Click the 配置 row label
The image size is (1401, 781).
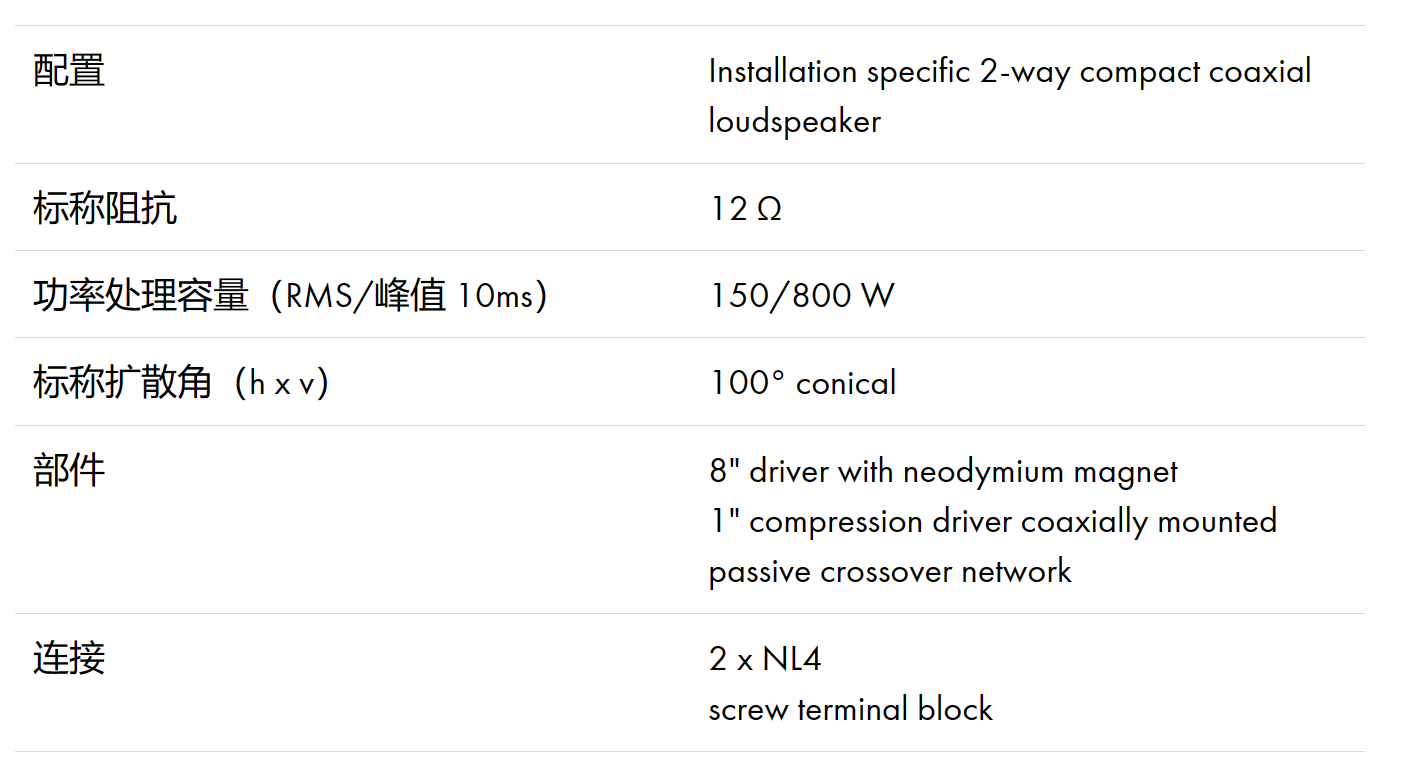click(69, 71)
